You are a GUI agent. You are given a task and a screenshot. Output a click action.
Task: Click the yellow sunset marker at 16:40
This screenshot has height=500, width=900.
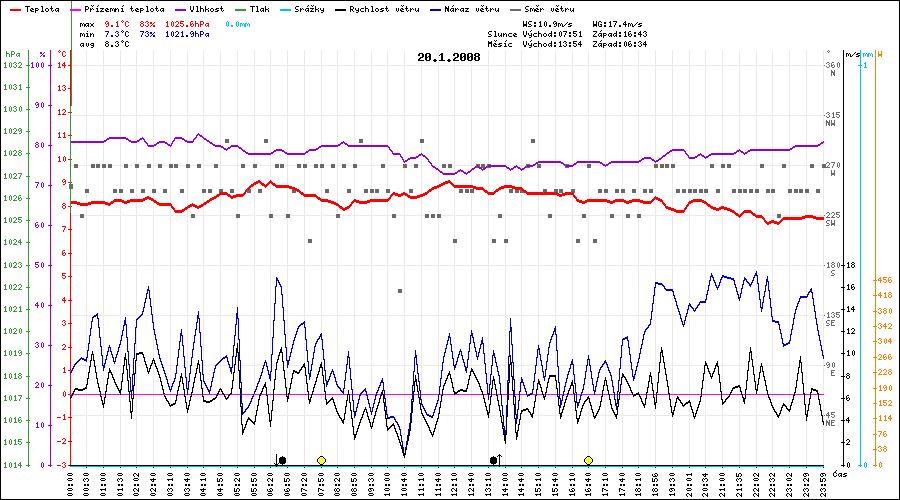click(588, 460)
